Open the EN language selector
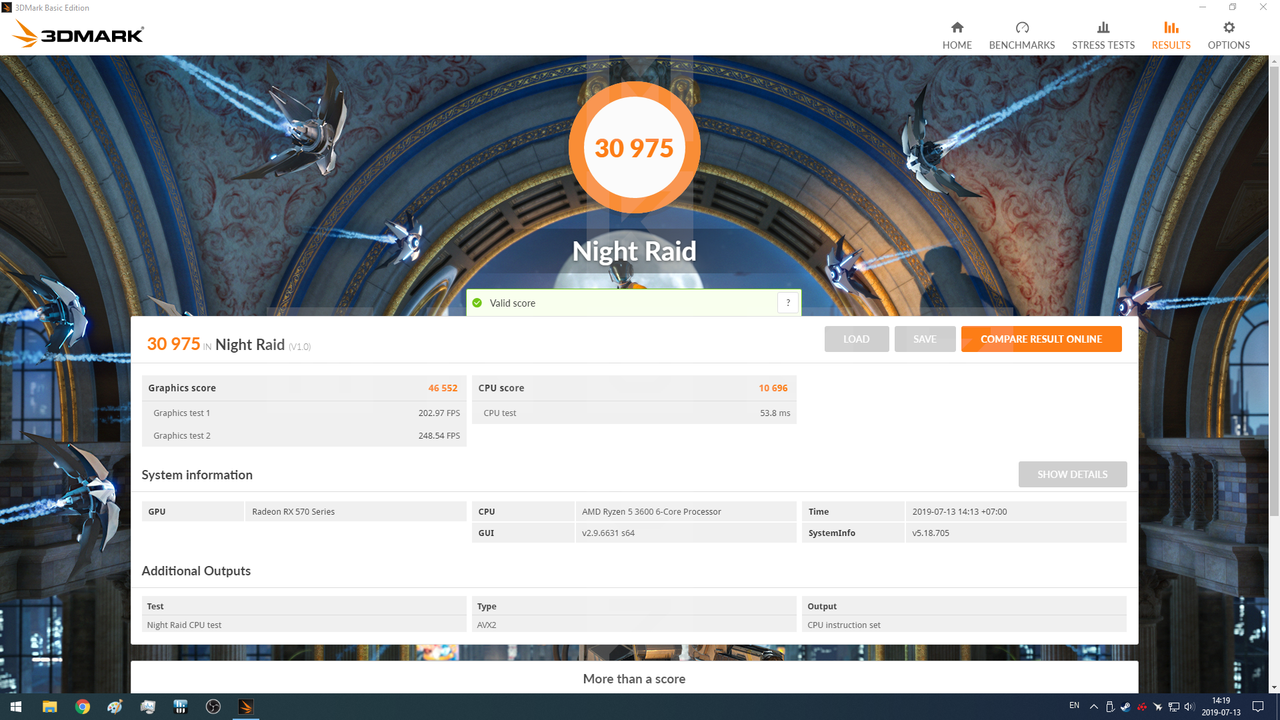Viewport: 1280px width, 720px height. 1074,706
